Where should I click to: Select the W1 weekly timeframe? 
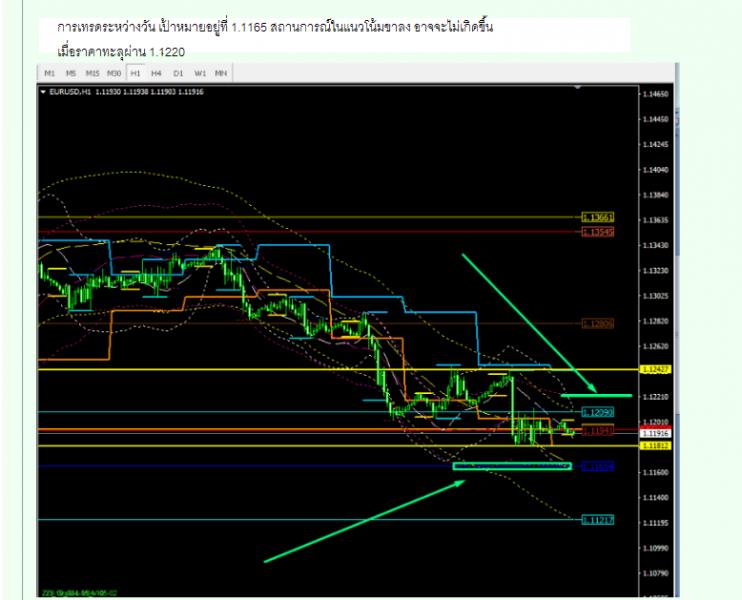point(200,73)
